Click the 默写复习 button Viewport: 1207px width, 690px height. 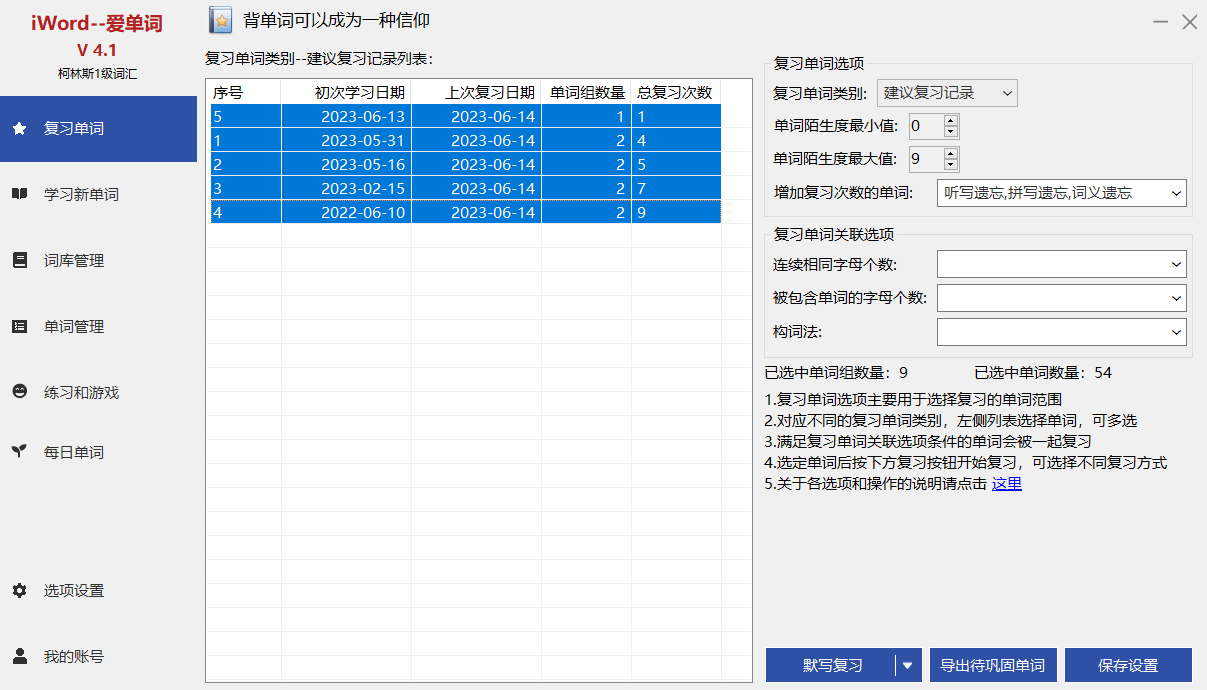tap(832, 666)
